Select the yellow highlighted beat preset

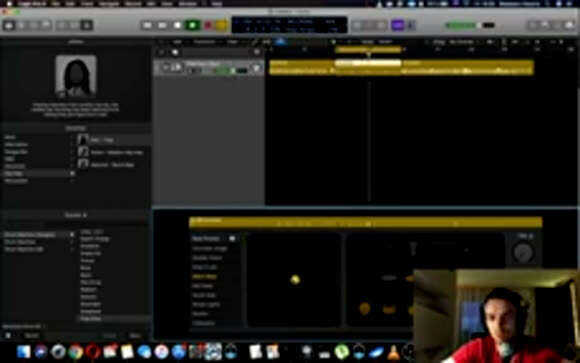pos(205,276)
